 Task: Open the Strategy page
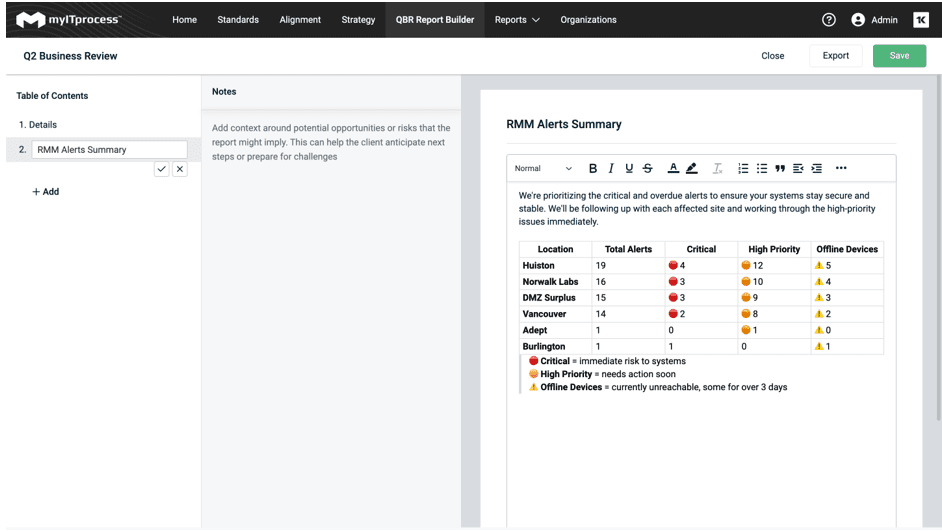click(358, 20)
